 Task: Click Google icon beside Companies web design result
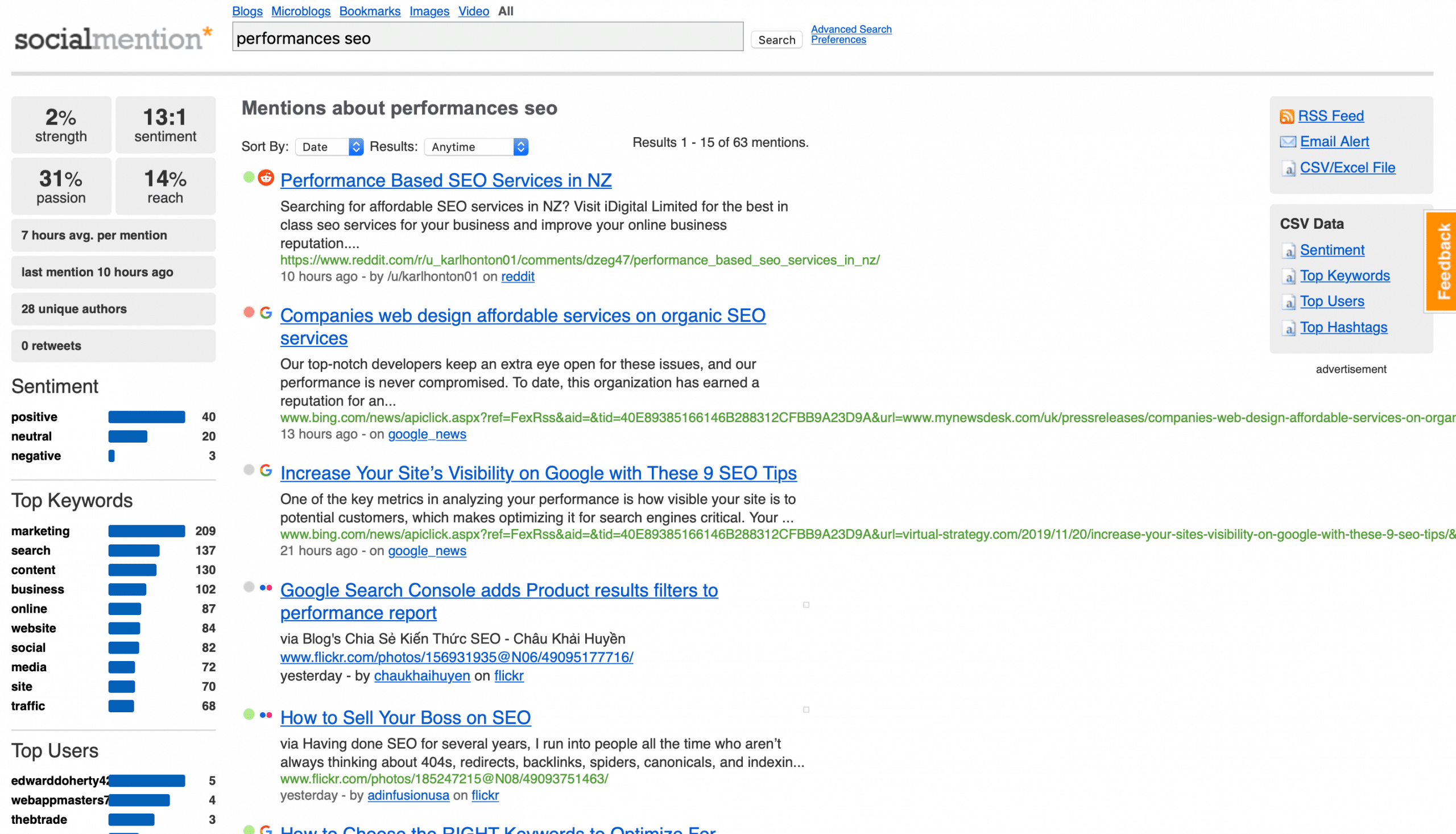[266, 312]
